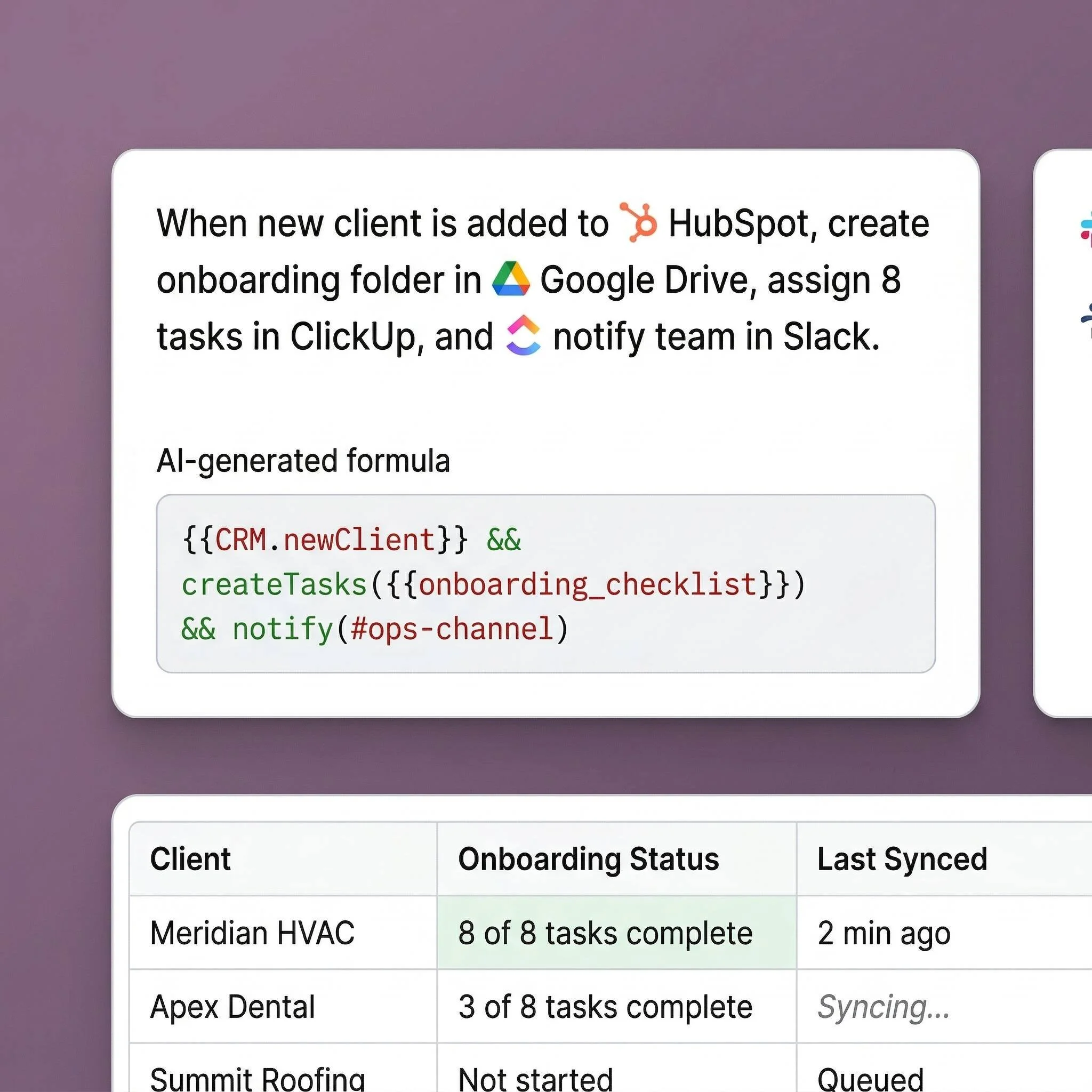Click the createTasks function in formula

tap(274, 584)
